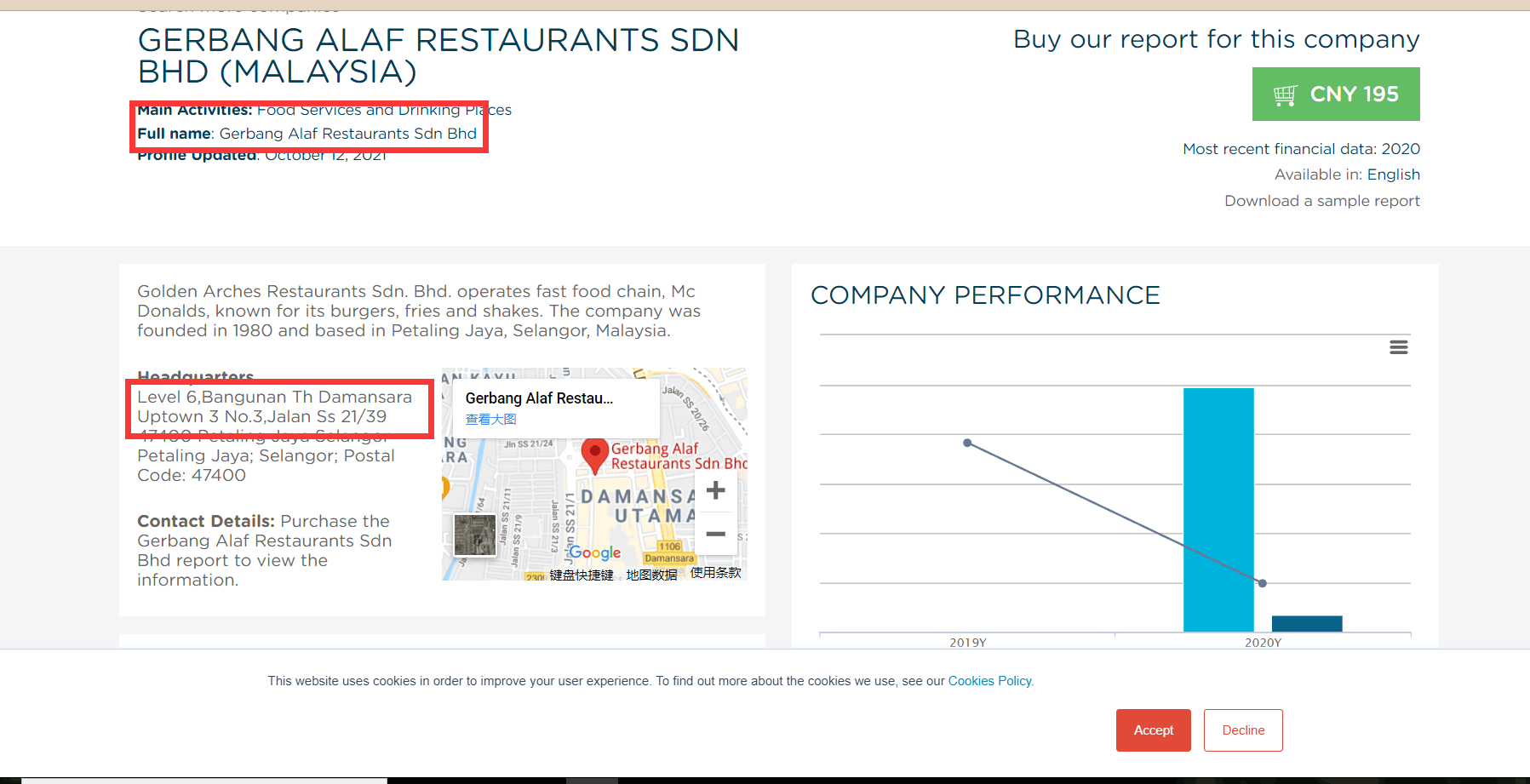Click the COMPANY PERFORMANCE heading
Viewport: 1530px width, 784px height.
click(985, 295)
